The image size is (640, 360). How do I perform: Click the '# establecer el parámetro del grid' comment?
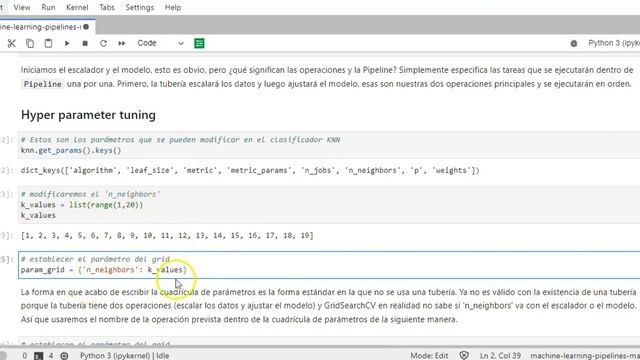pos(95,259)
